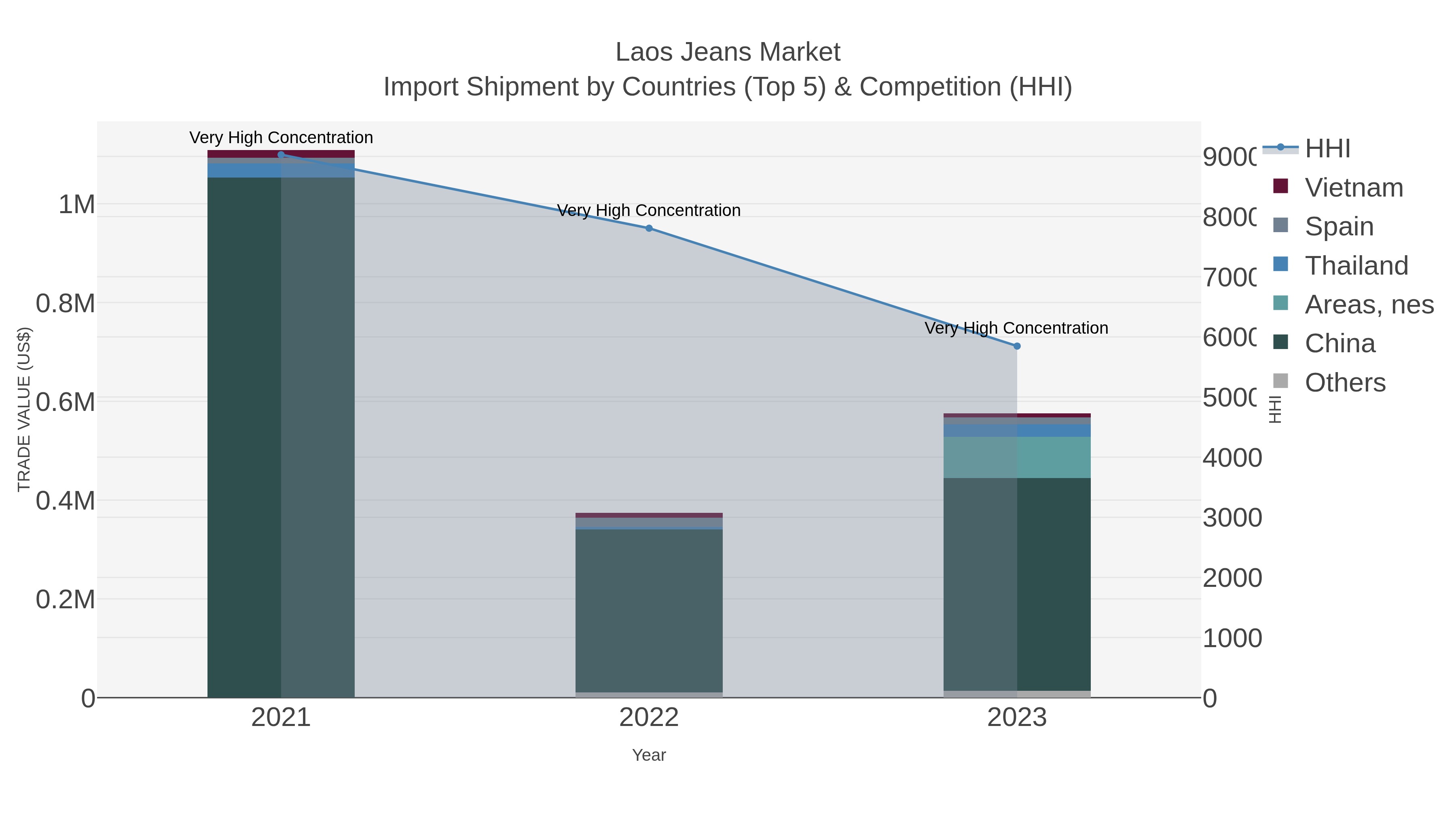Click the Vietnam maroon legend swatch

(1280, 186)
